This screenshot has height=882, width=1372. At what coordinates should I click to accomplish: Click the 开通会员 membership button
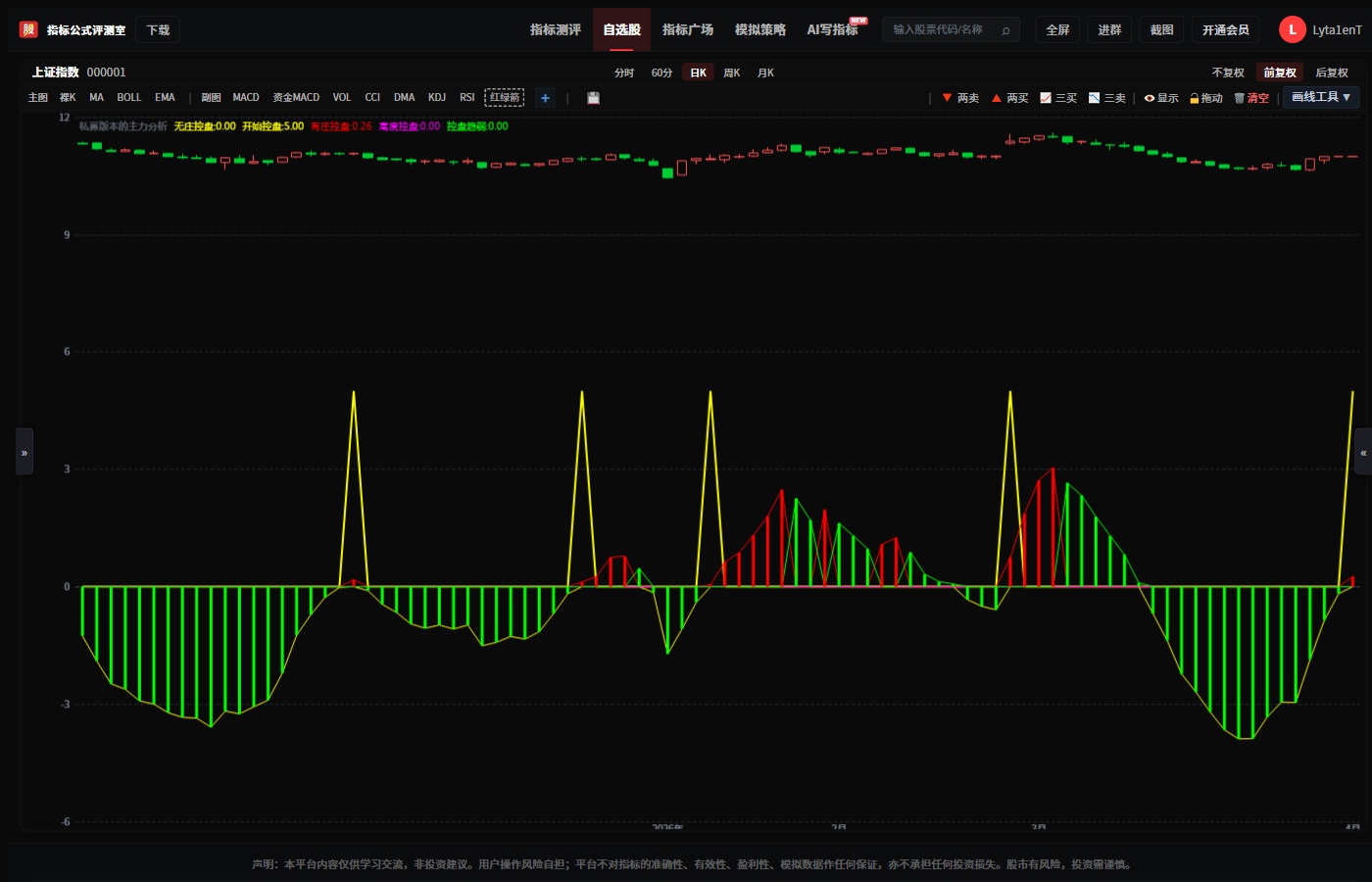point(1225,30)
